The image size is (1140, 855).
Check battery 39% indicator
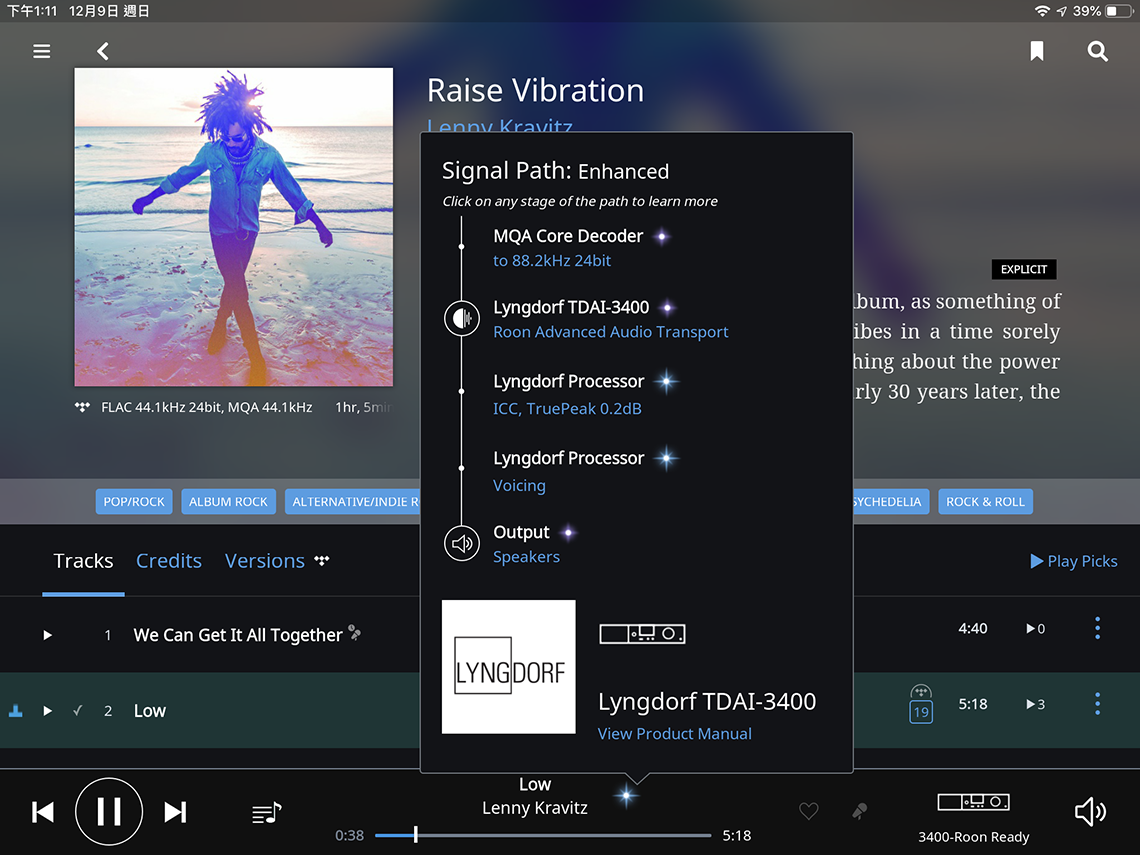[1102, 11]
